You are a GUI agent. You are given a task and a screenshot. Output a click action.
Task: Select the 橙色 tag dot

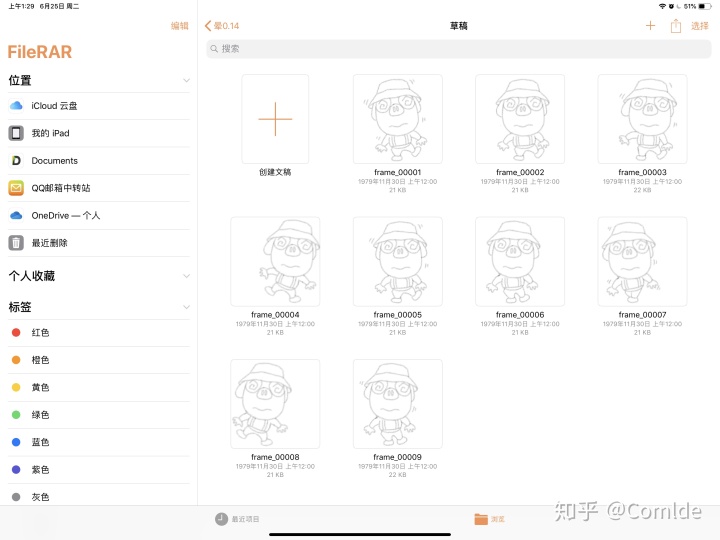point(16,360)
